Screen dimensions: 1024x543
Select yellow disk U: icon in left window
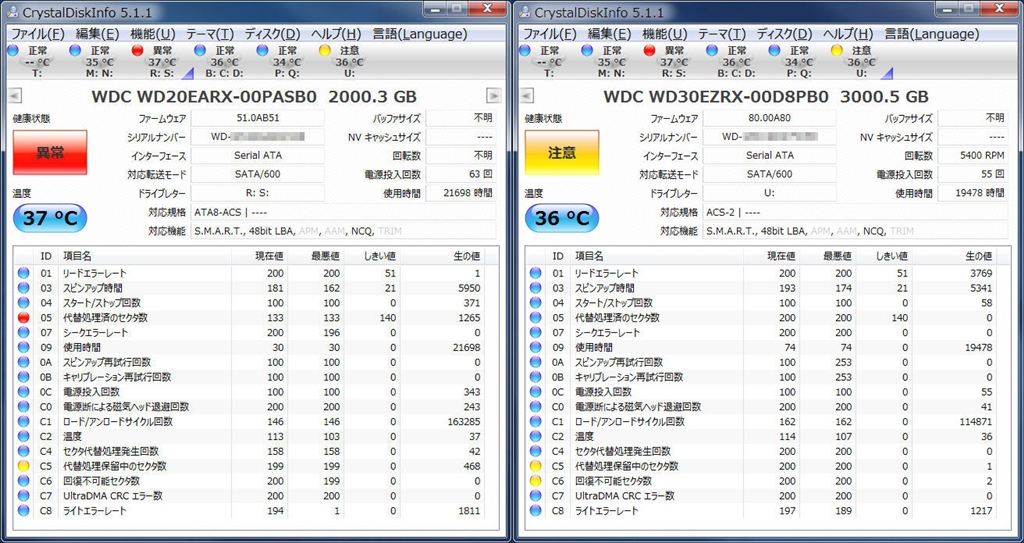(x=325, y=51)
